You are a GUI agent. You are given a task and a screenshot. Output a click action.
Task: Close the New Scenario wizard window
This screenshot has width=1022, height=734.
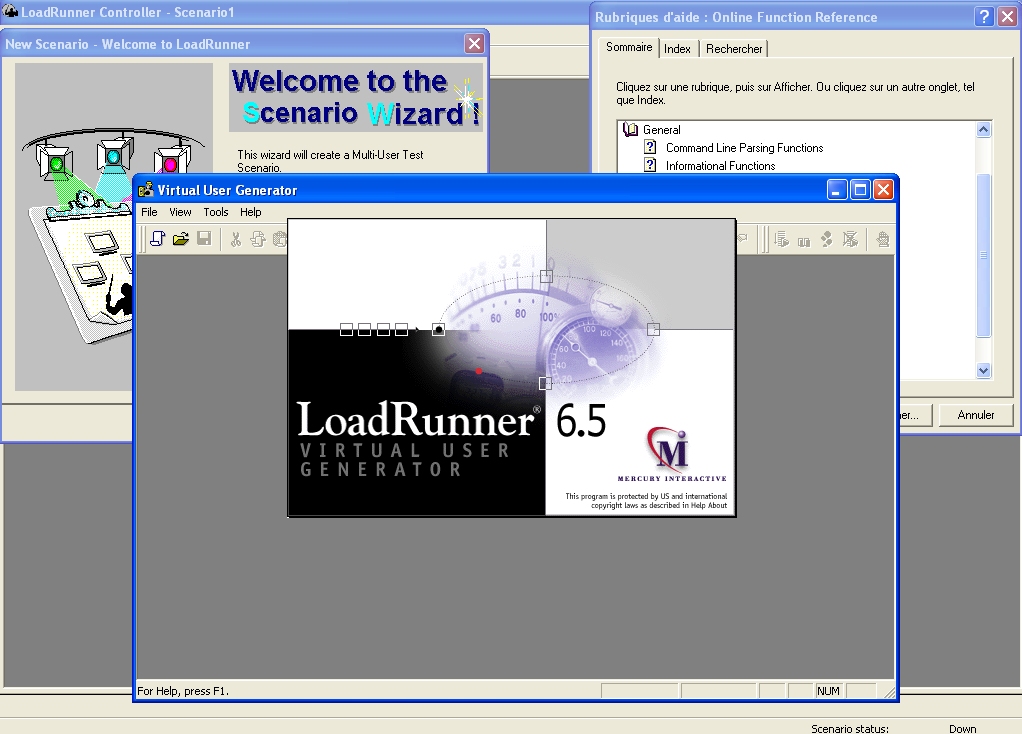(x=474, y=44)
